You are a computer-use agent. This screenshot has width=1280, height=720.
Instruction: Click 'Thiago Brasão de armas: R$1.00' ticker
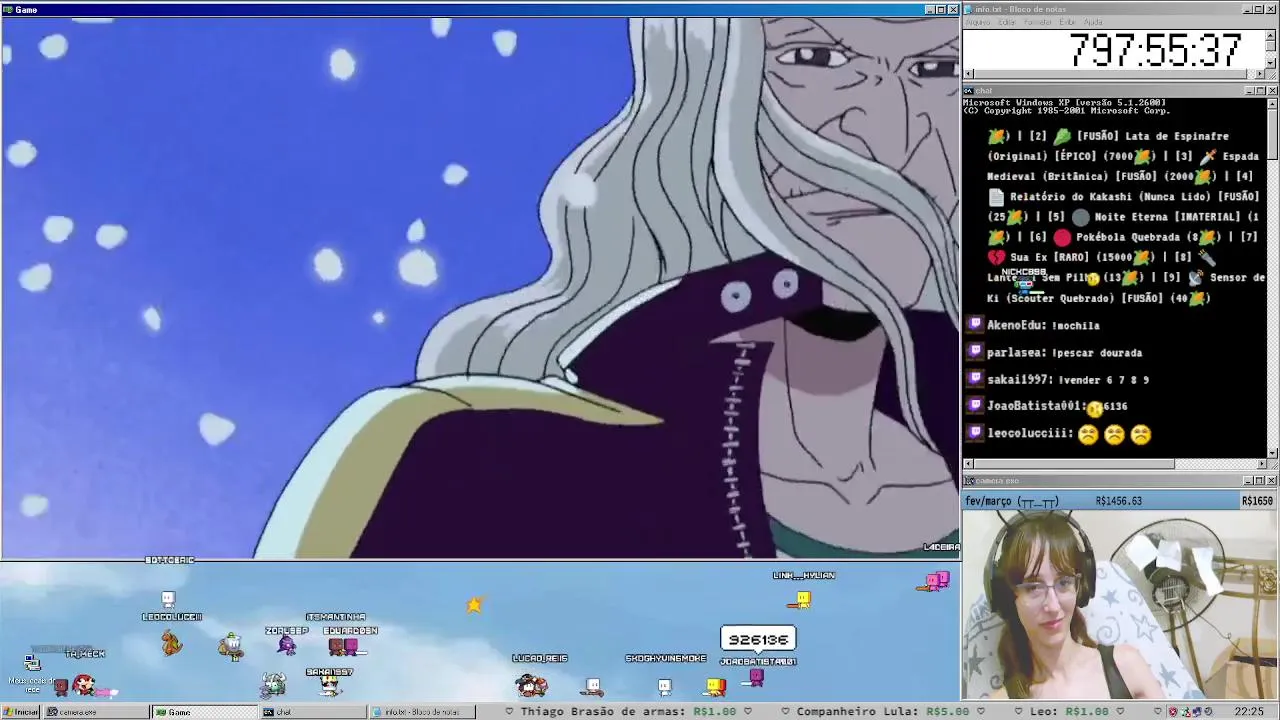627,712
